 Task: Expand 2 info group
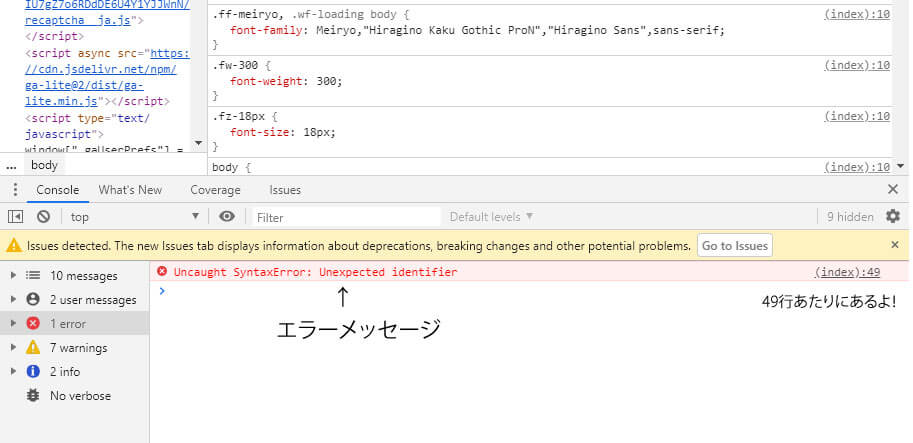coord(13,371)
